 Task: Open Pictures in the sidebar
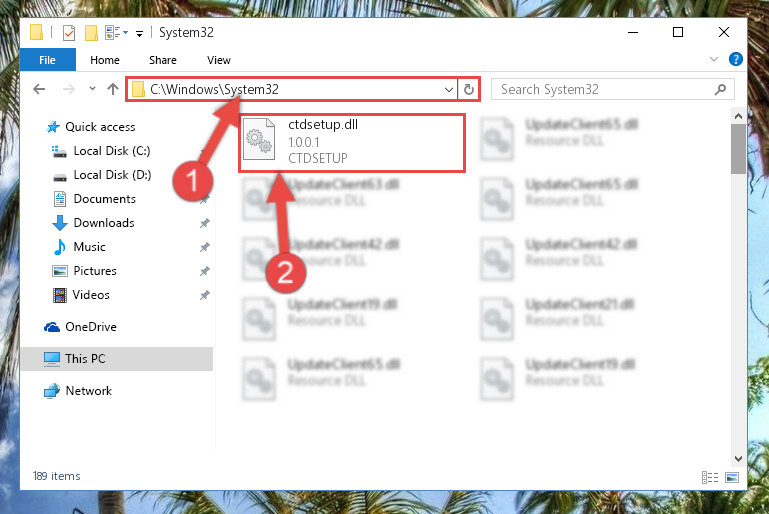point(95,271)
